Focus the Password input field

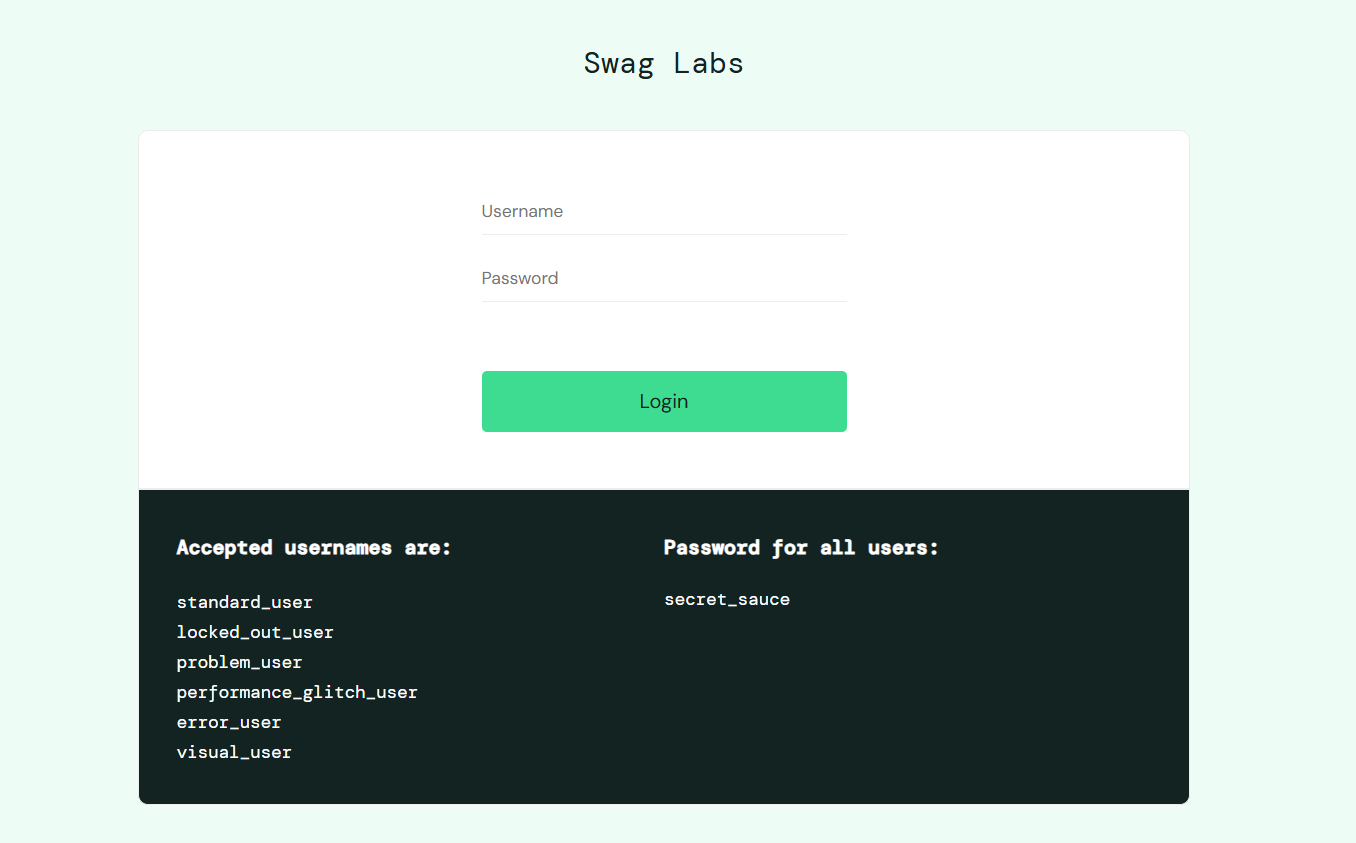click(x=664, y=279)
